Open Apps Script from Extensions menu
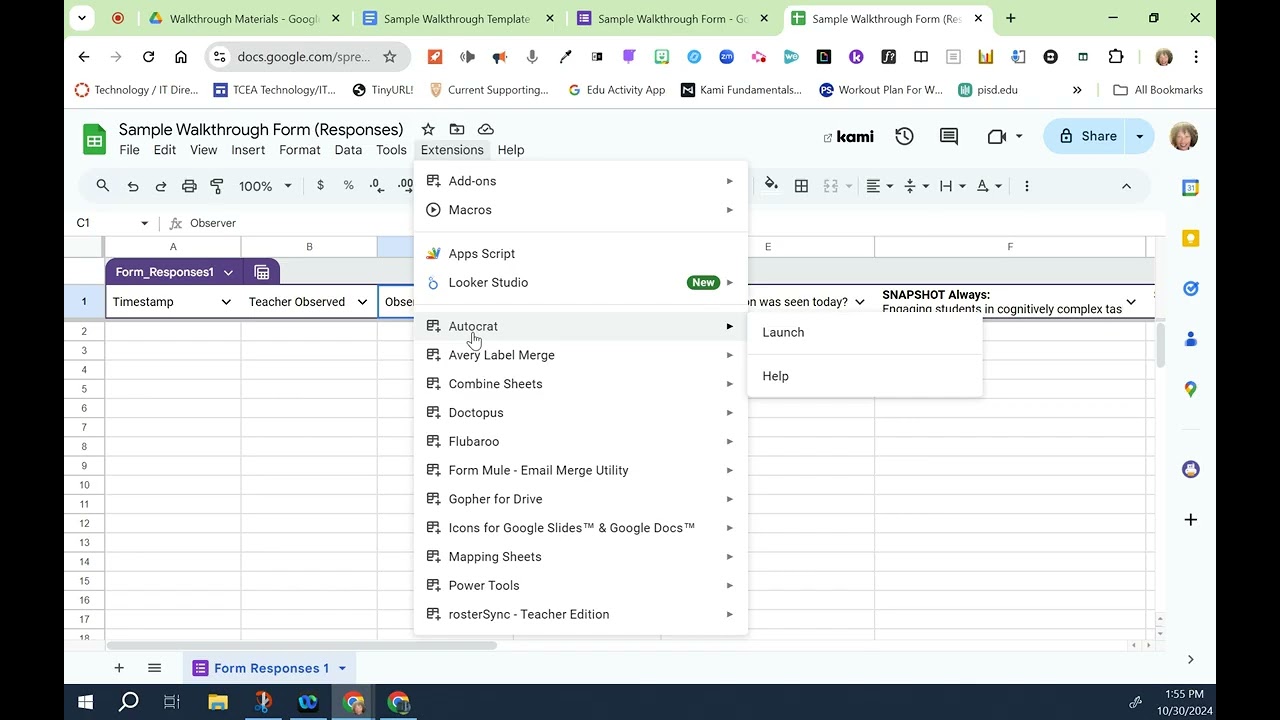Screen dimensions: 1280x720 [x=581, y=254]
